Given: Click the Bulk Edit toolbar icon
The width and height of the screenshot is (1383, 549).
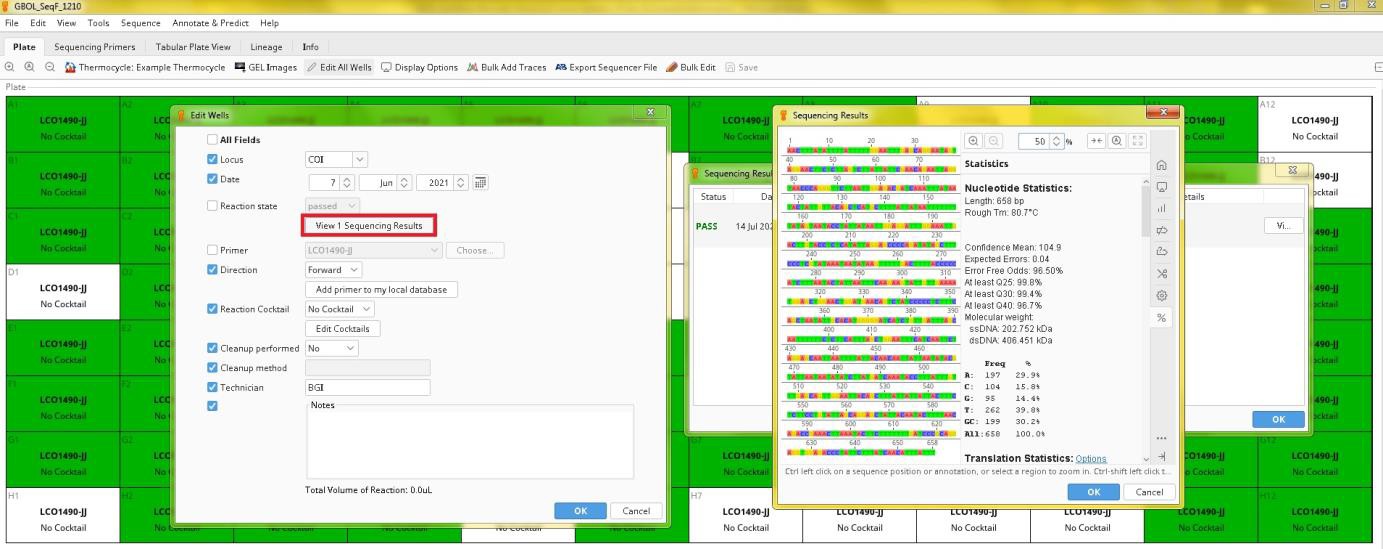Looking at the screenshot, I should tap(691, 68).
